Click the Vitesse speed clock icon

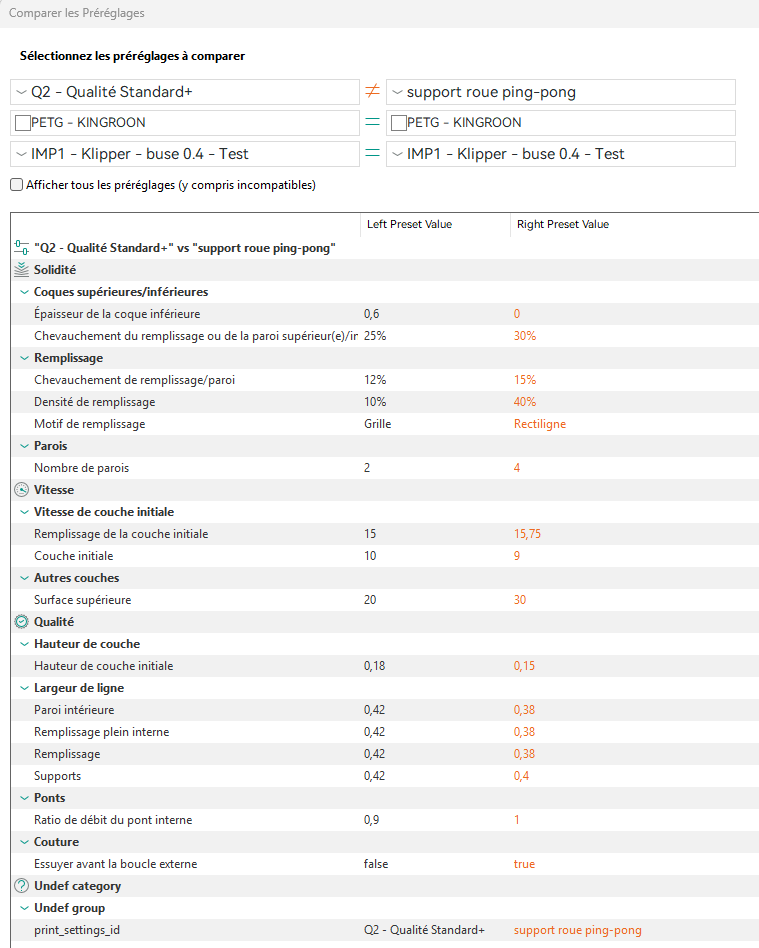21,490
